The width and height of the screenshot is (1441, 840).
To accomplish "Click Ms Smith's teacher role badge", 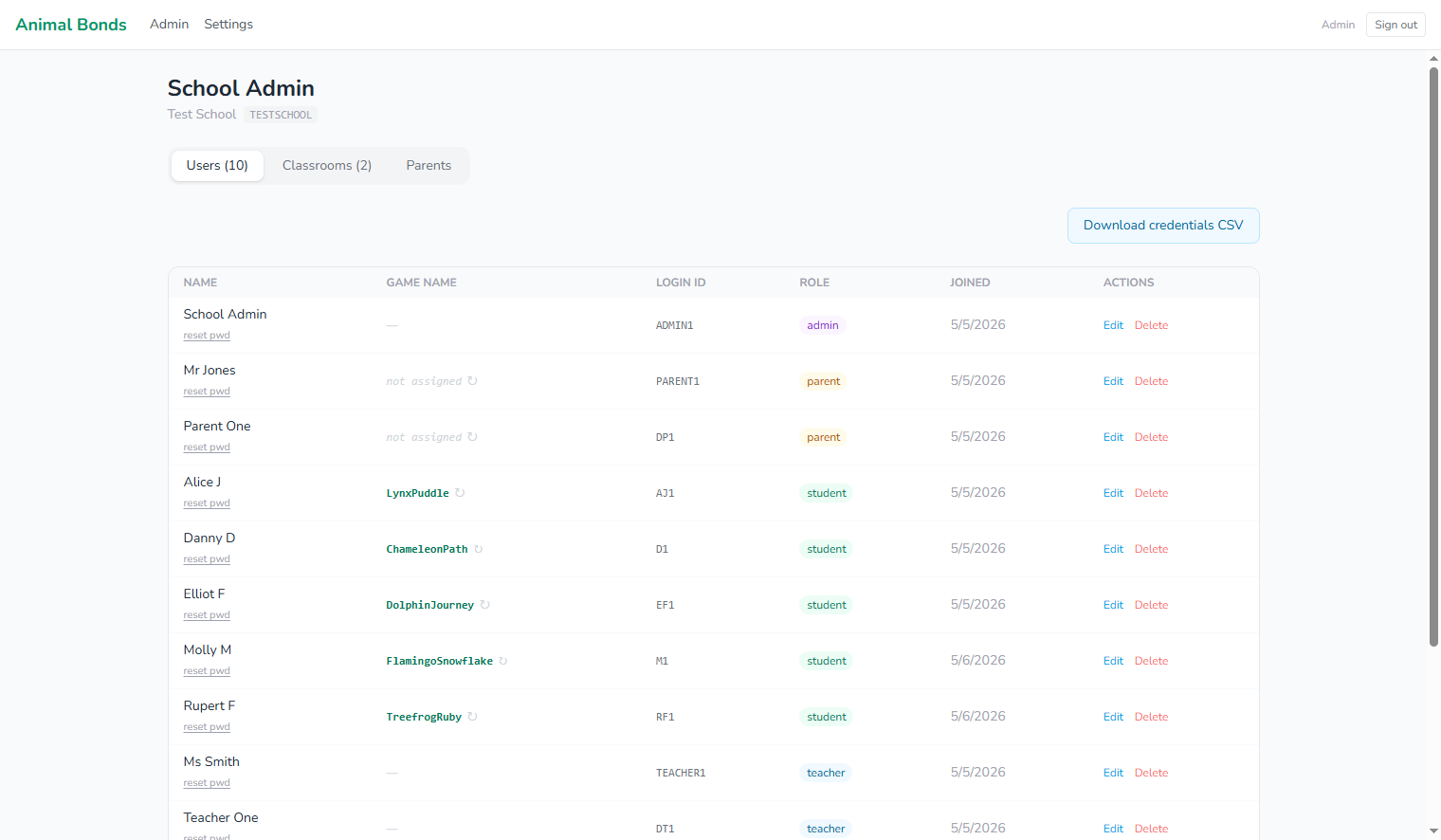I will pos(826,773).
